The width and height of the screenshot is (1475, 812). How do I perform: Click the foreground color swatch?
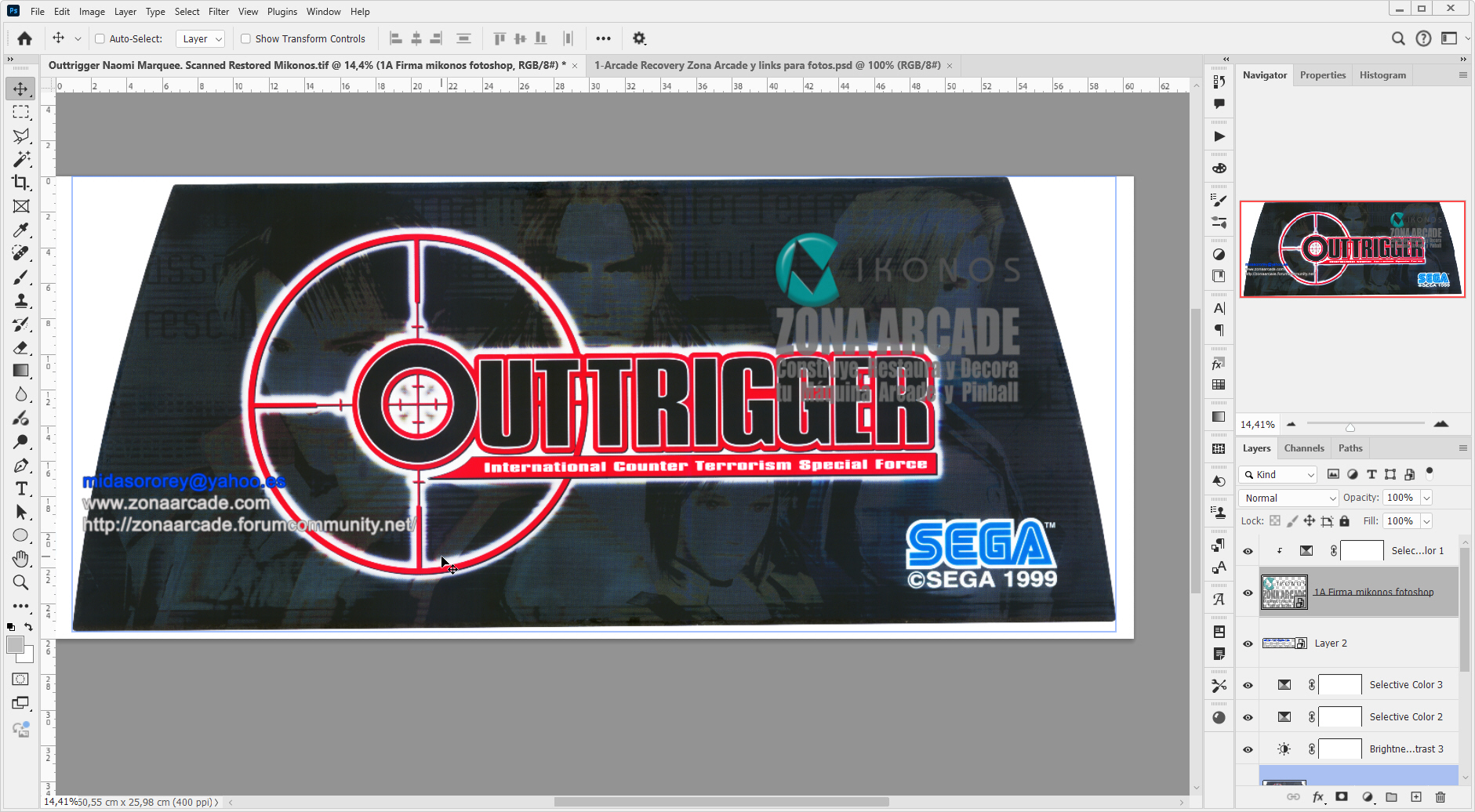click(x=16, y=645)
